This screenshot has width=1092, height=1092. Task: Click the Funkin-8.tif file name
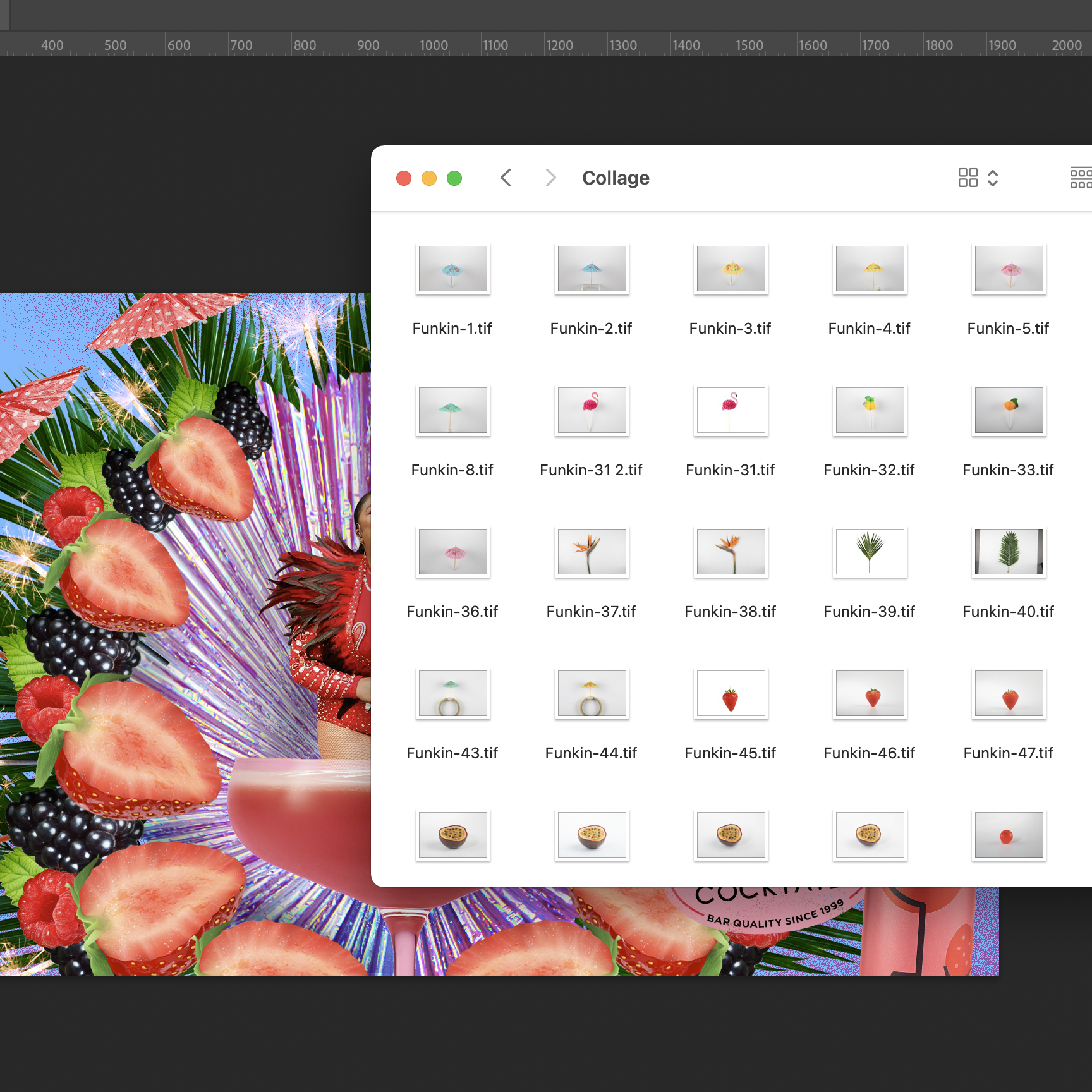pos(452,470)
